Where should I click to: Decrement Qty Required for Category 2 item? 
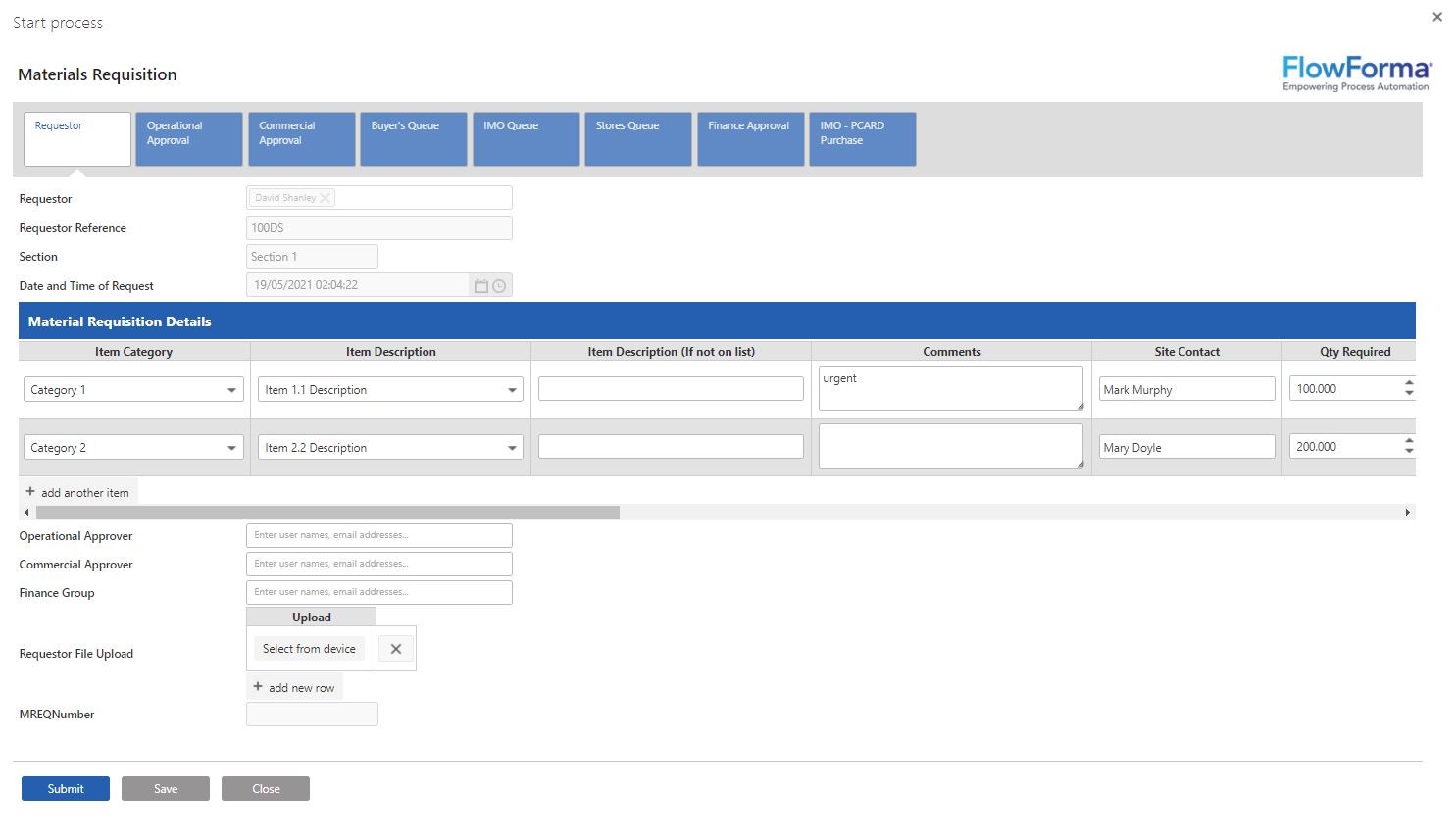tap(1409, 451)
